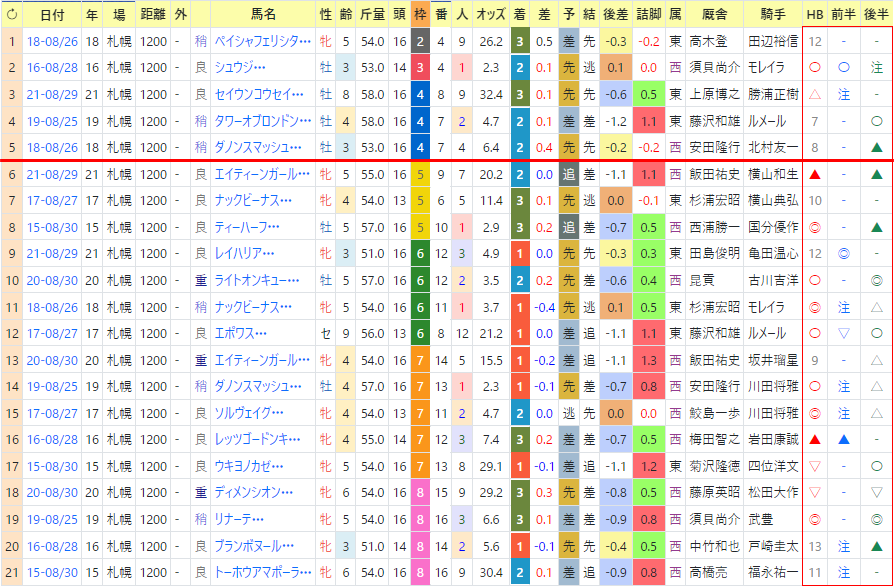Sort by the 騎手 column header
Image resolution: width=894 pixels, height=586 pixels.
(773, 15)
